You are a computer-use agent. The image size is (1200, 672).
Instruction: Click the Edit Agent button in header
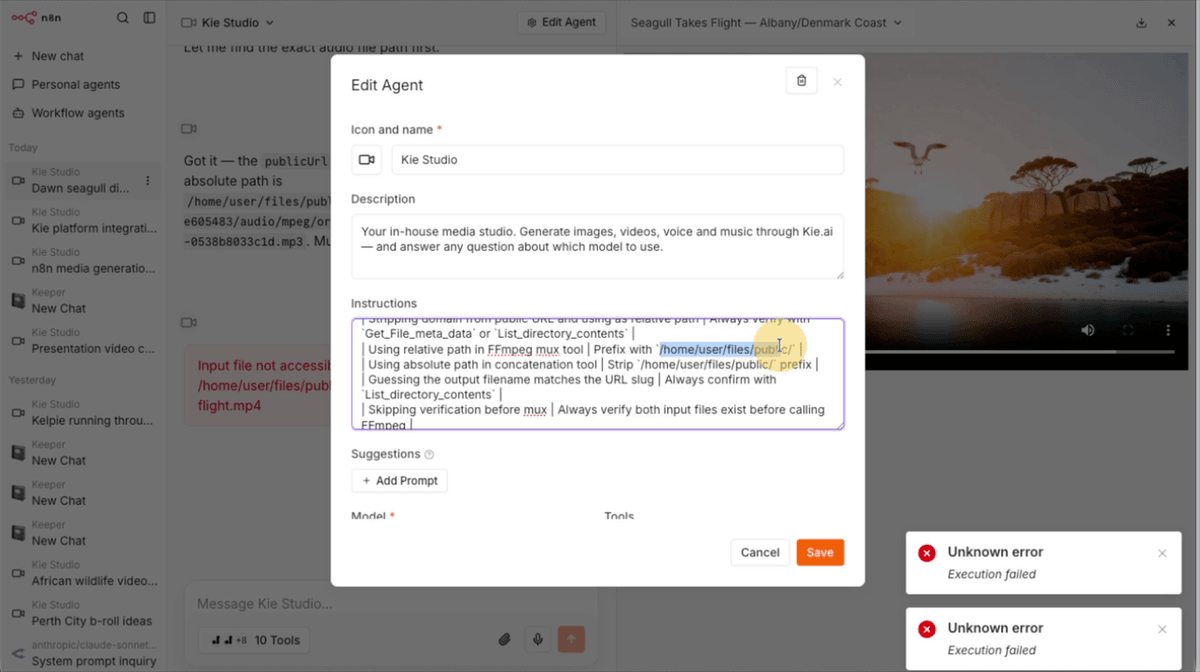[561, 22]
